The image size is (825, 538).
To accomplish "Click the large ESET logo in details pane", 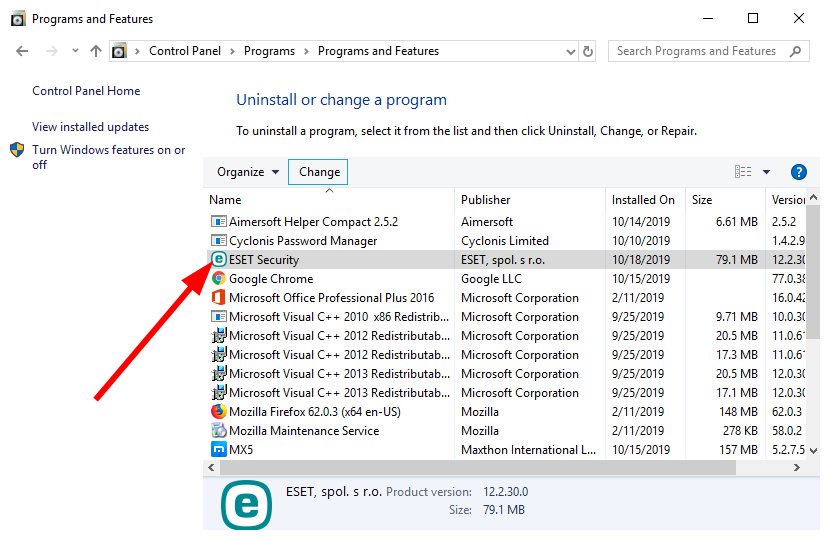I will pyautogui.click(x=246, y=504).
